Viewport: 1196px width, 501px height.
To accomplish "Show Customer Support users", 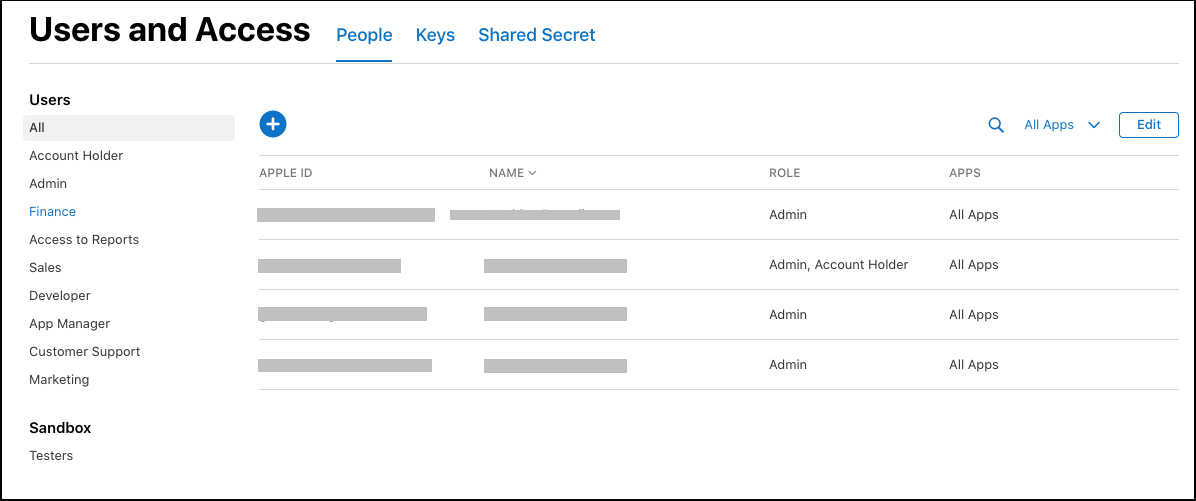I will click(x=85, y=352).
